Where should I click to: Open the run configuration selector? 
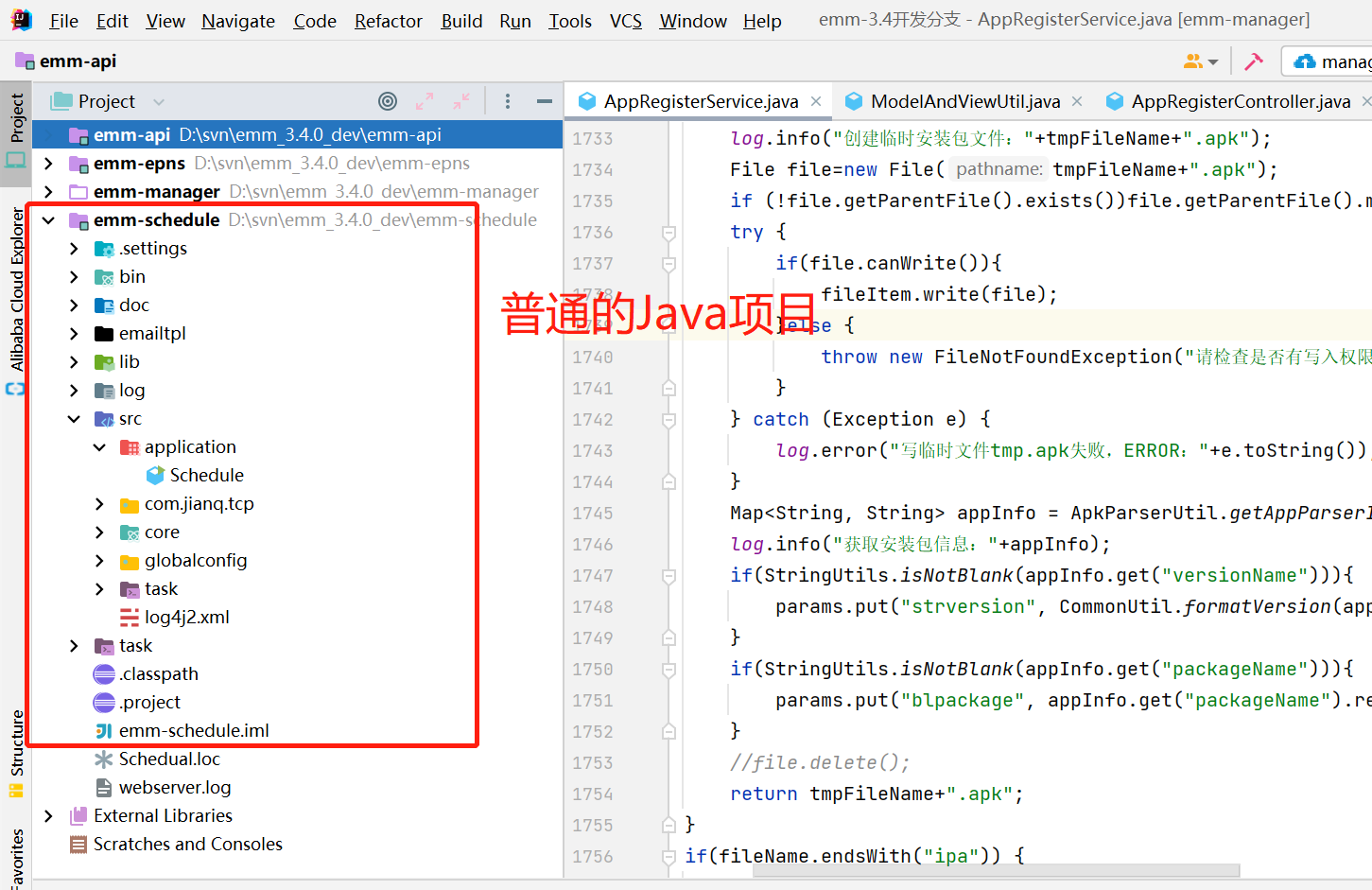(x=1329, y=61)
